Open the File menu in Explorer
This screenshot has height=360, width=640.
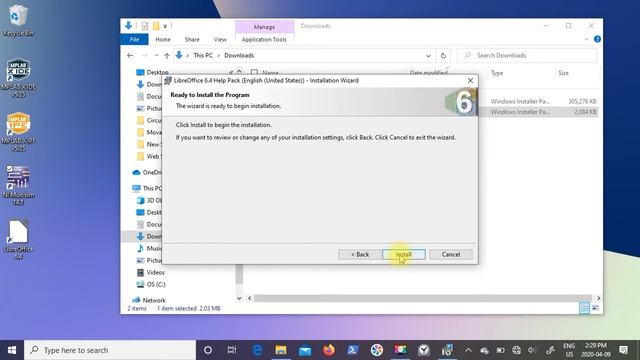134,40
